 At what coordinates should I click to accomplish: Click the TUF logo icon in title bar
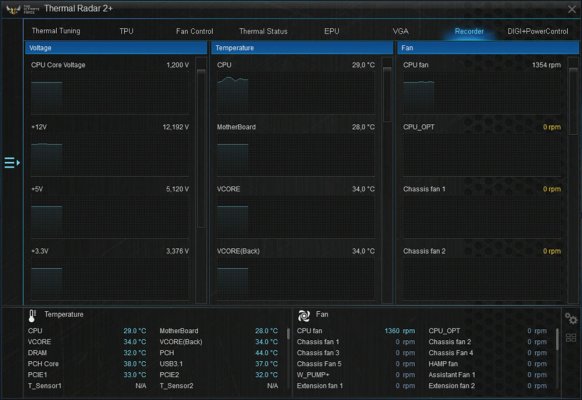pos(13,9)
